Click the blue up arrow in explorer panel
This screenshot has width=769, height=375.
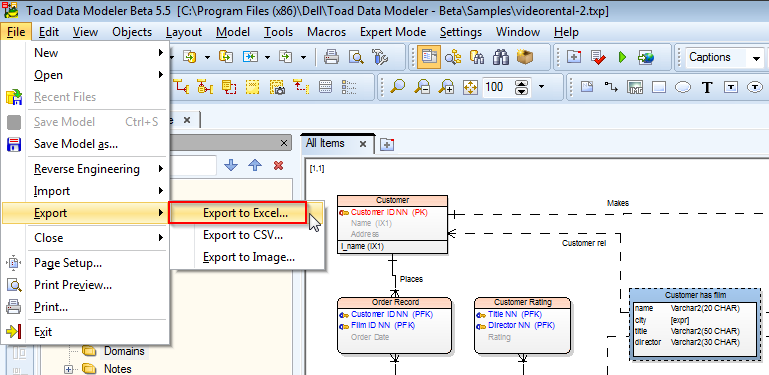[255, 165]
